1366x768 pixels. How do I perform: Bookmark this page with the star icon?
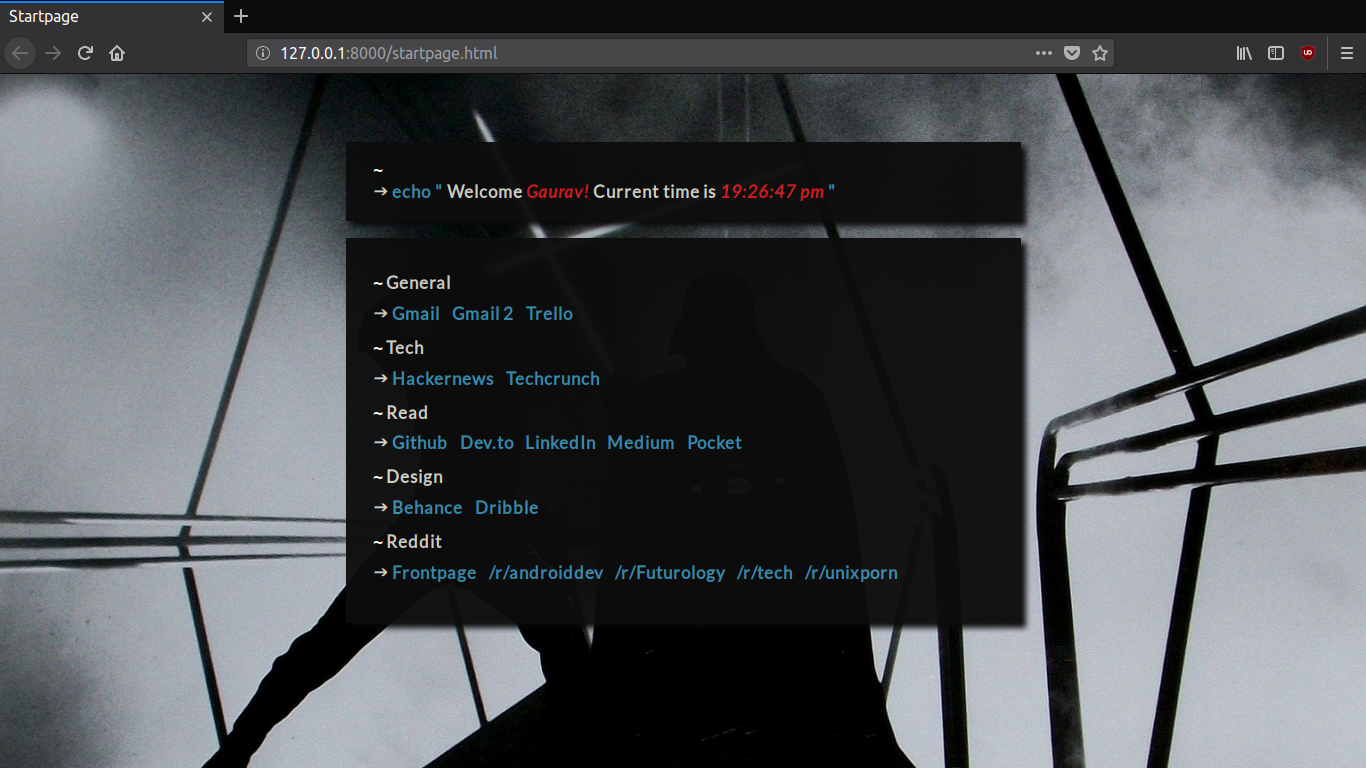[1100, 53]
